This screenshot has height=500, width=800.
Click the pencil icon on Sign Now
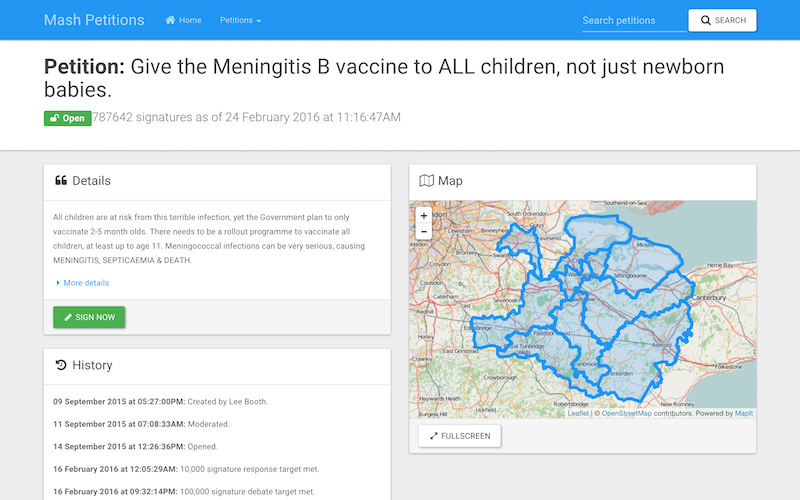[x=68, y=317]
